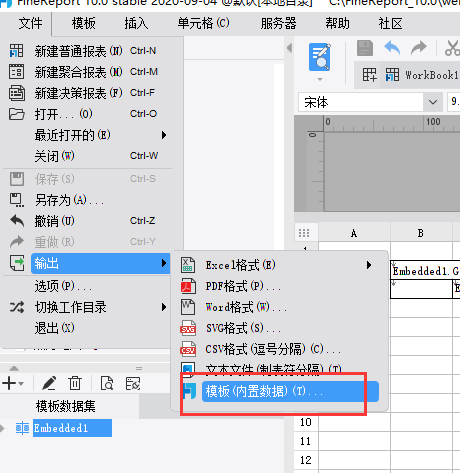Select column A header

354,233
